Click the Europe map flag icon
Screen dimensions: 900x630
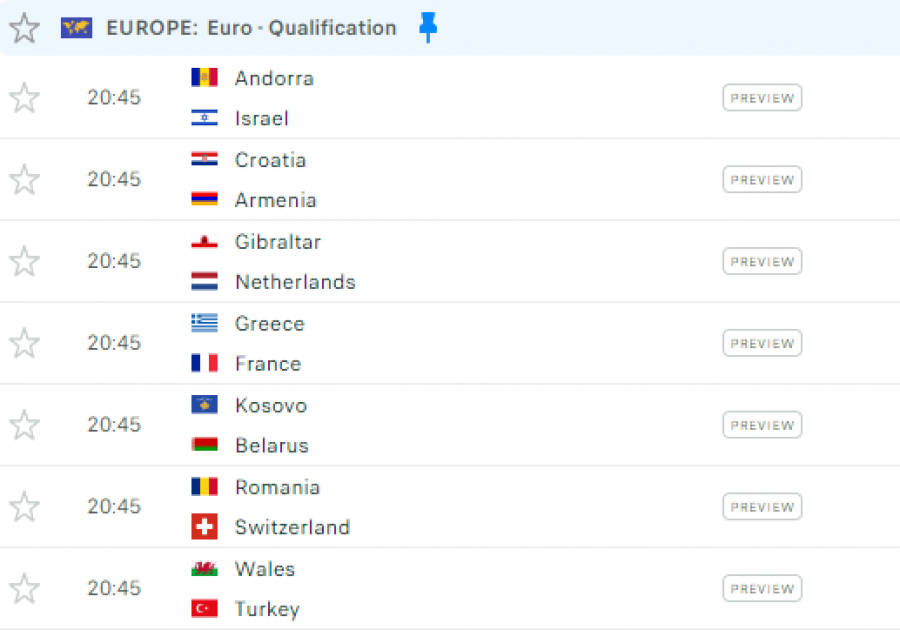click(x=76, y=28)
